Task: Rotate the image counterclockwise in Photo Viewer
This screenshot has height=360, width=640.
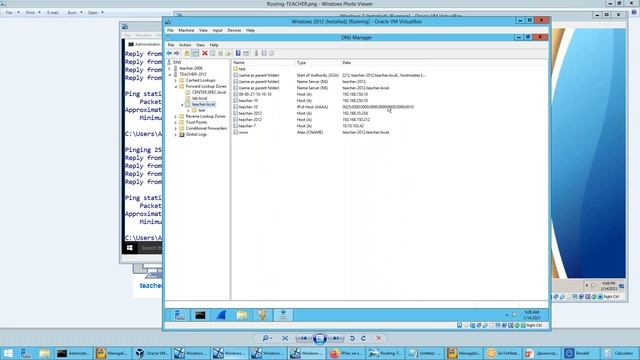Action: [352, 338]
